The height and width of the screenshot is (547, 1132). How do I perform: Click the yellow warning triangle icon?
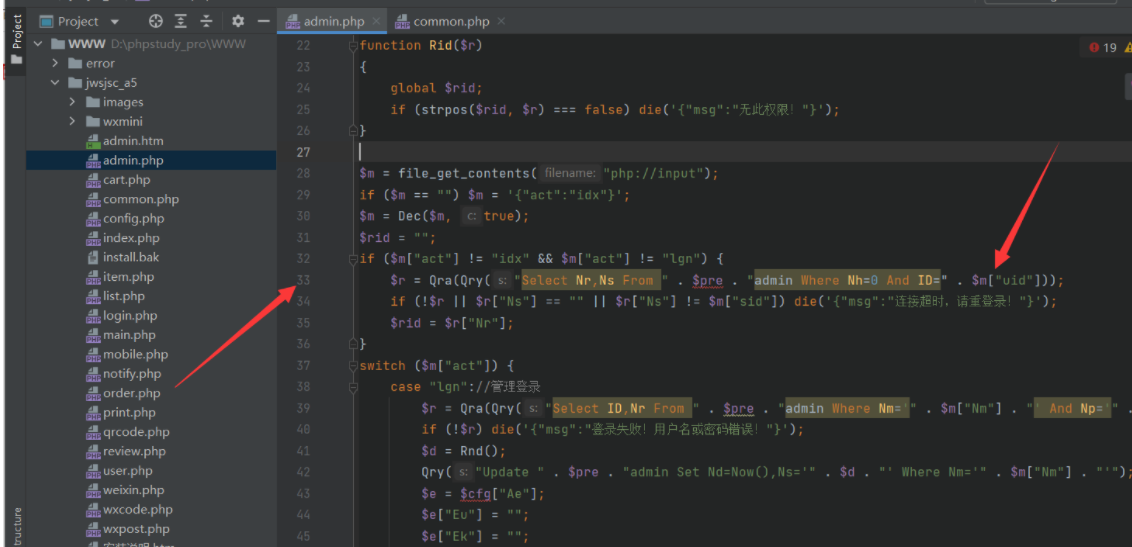[x=1128, y=48]
